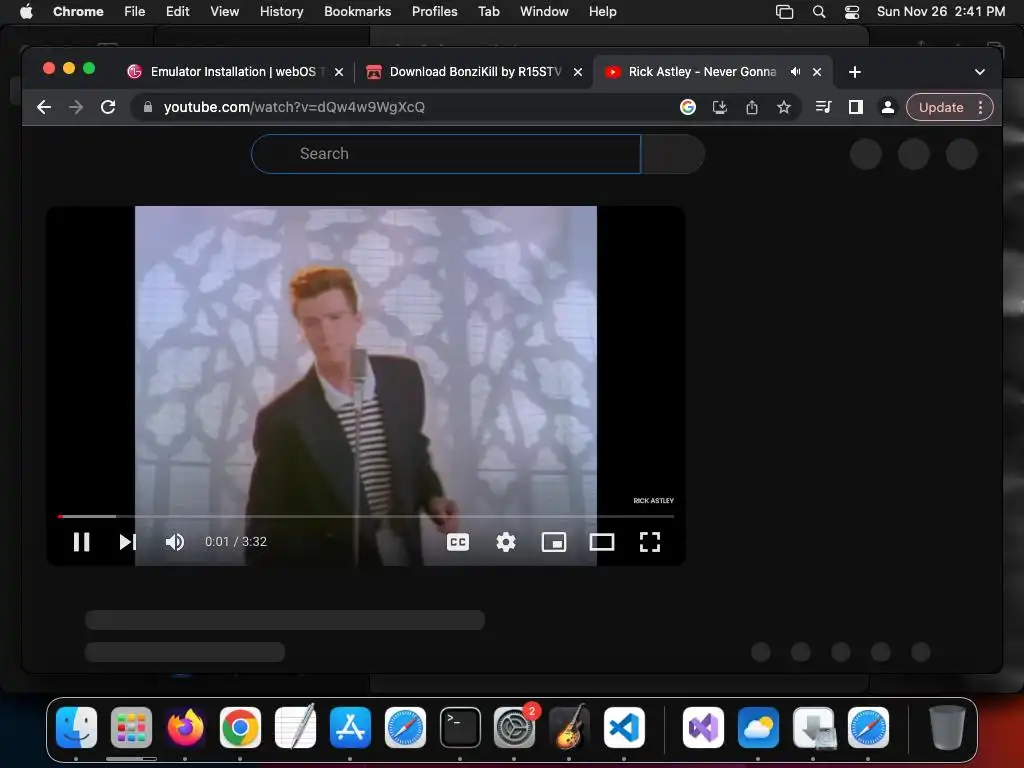
Task: Open Terminal from the Dock
Action: click(x=460, y=727)
